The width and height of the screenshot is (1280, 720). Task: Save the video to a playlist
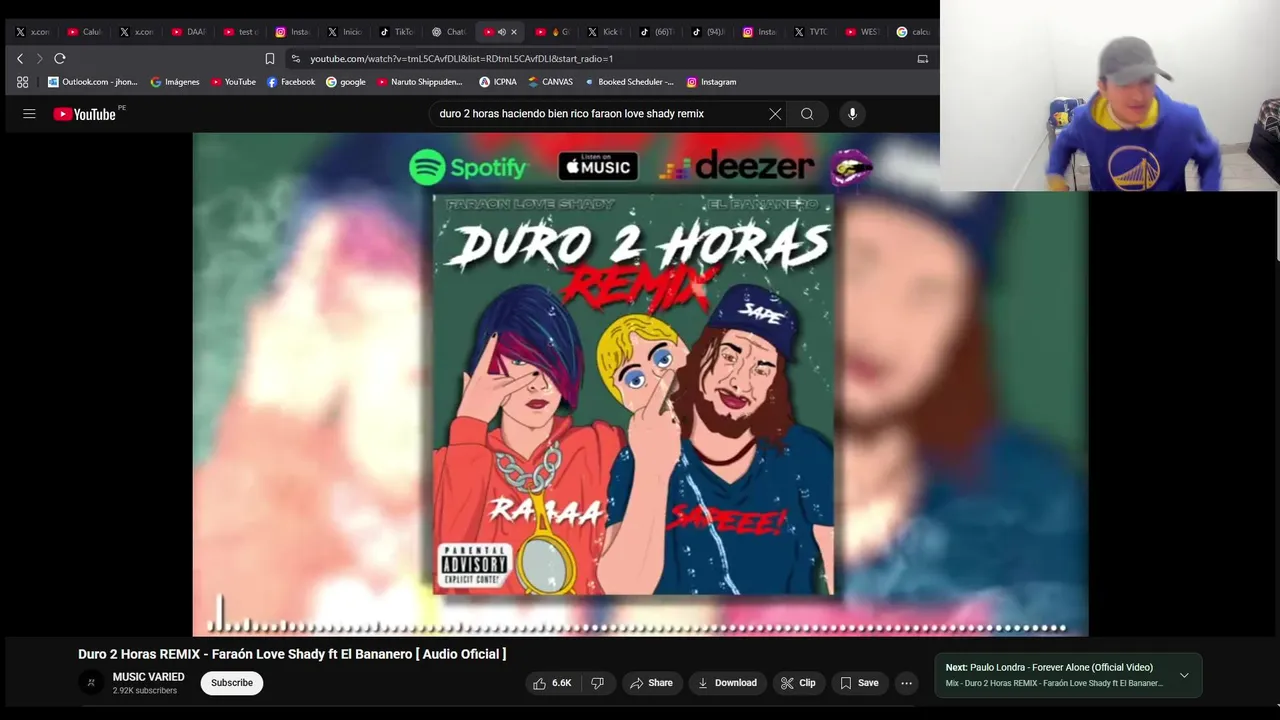pyautogui.click(x=859, y=683)
